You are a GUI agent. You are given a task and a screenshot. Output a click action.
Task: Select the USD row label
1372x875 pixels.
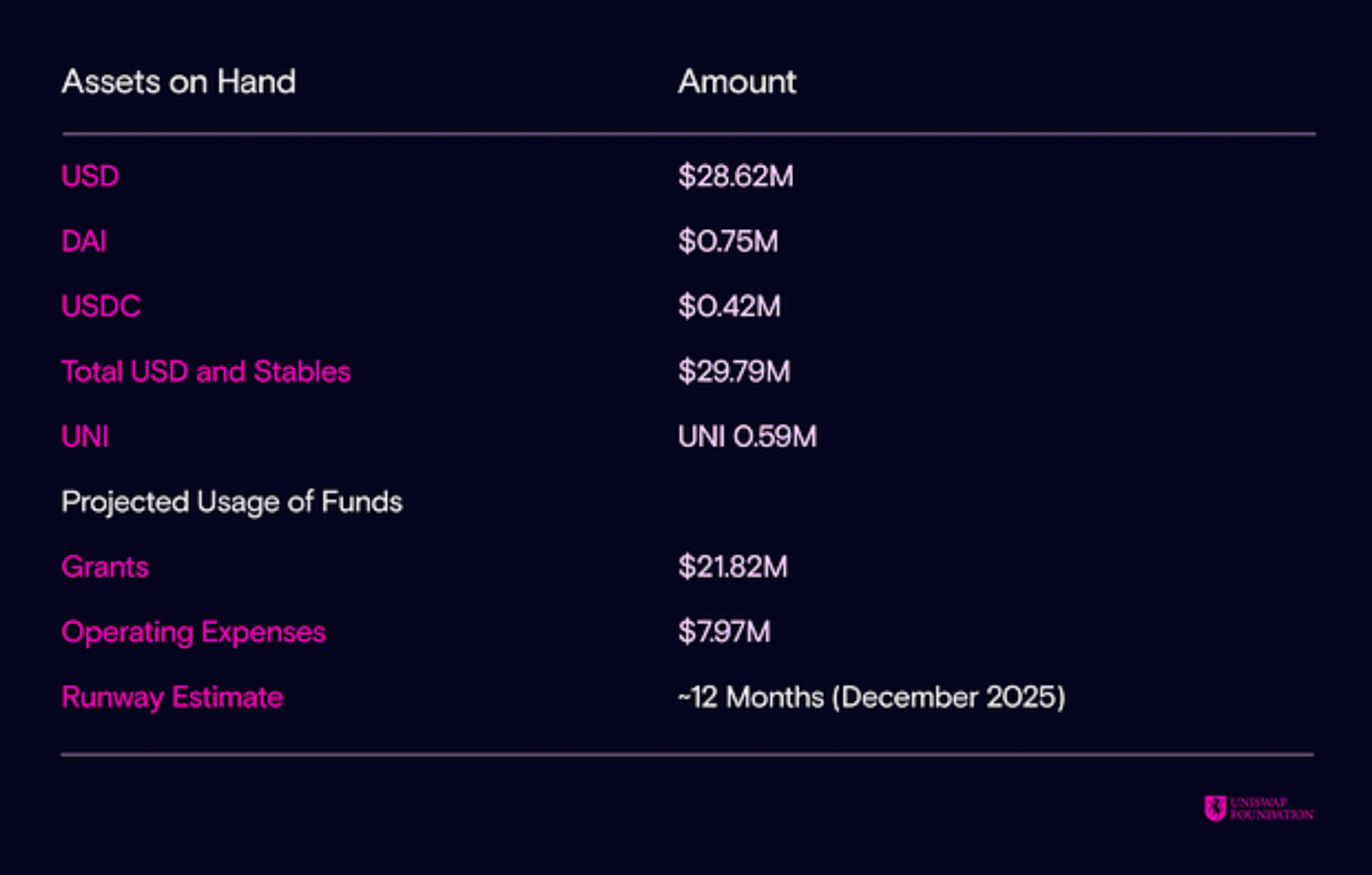[x=90, y=176]
